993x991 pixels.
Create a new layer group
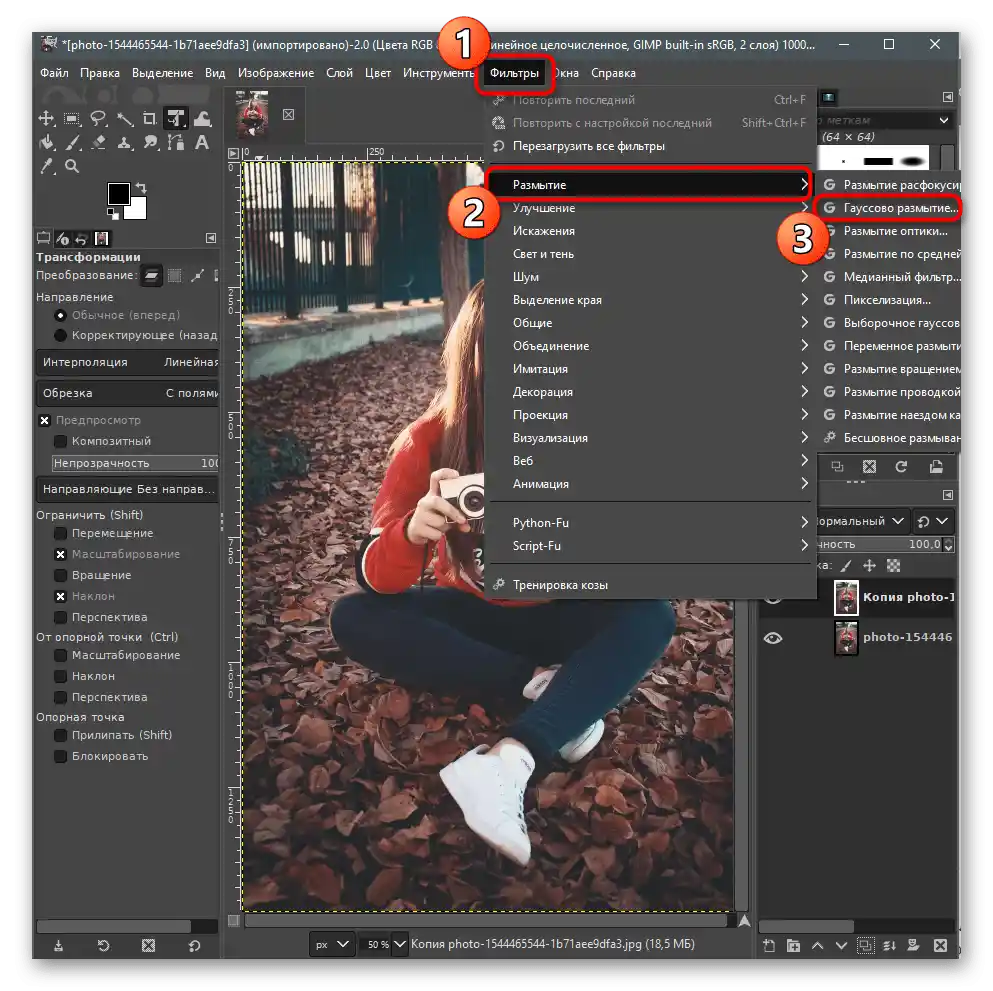[x=793, y=945]
